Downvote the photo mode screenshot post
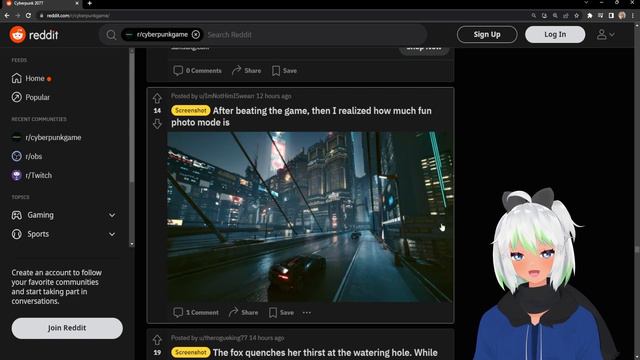Image resolution: width=640 pixels, height=360 pixels. click(157, 123)
